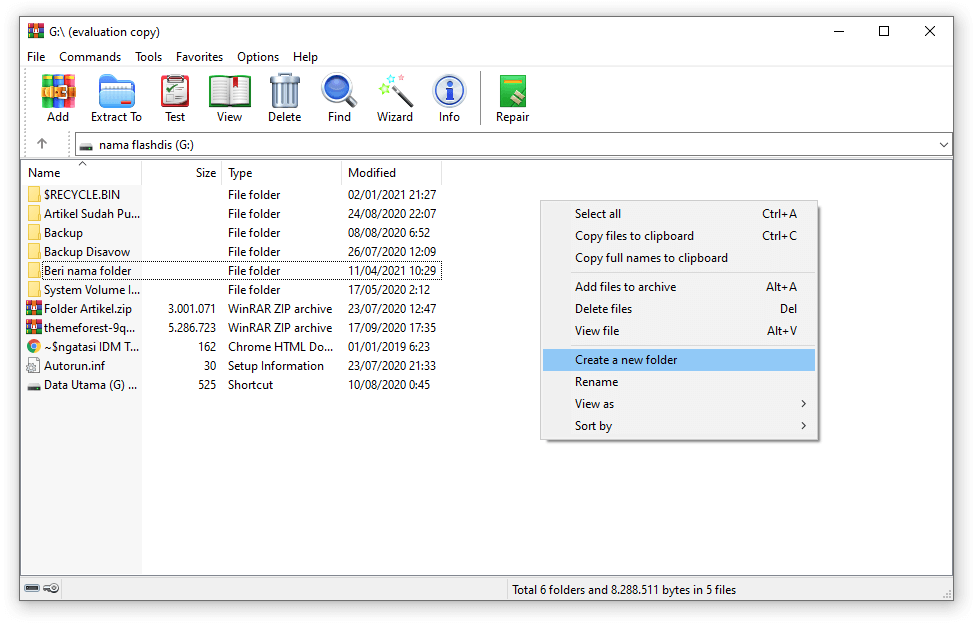Click the Chrome icon of ~$ngatasi IDM file
974x624 pixels.
(34, 346)
